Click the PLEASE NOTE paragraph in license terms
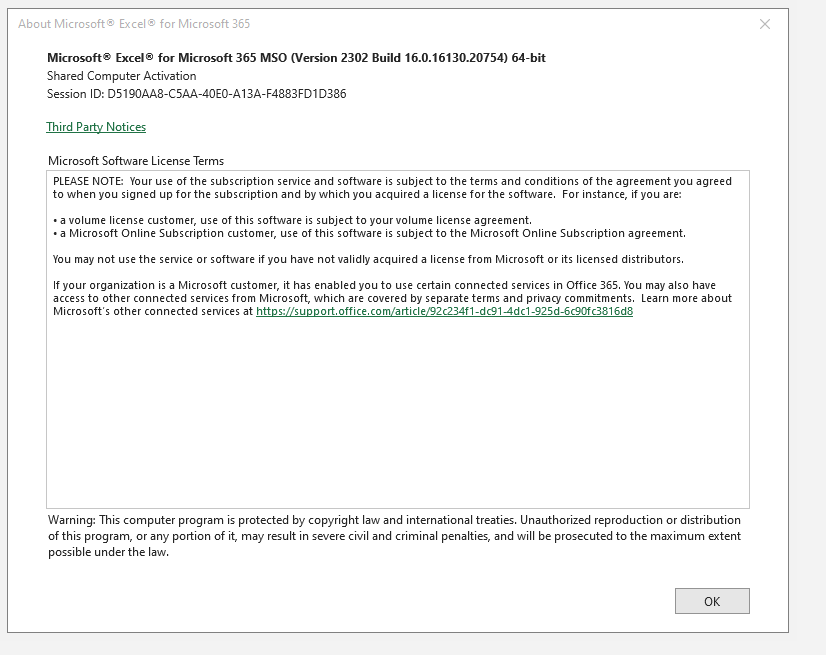This screenshot has width=826, height=655. tap(392, 188)
